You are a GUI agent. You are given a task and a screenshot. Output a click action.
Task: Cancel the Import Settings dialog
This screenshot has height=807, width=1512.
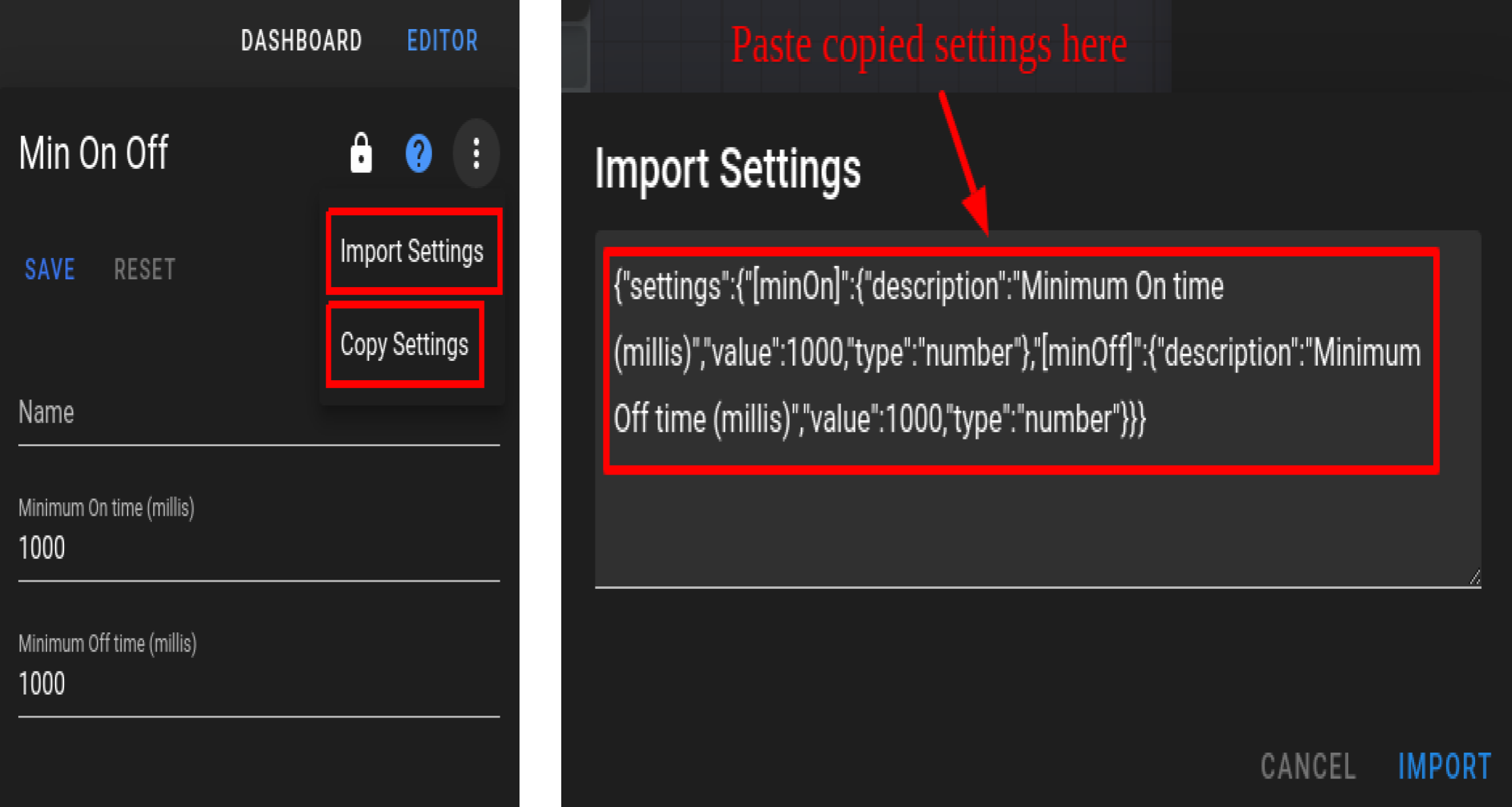tap(1308, 766)
